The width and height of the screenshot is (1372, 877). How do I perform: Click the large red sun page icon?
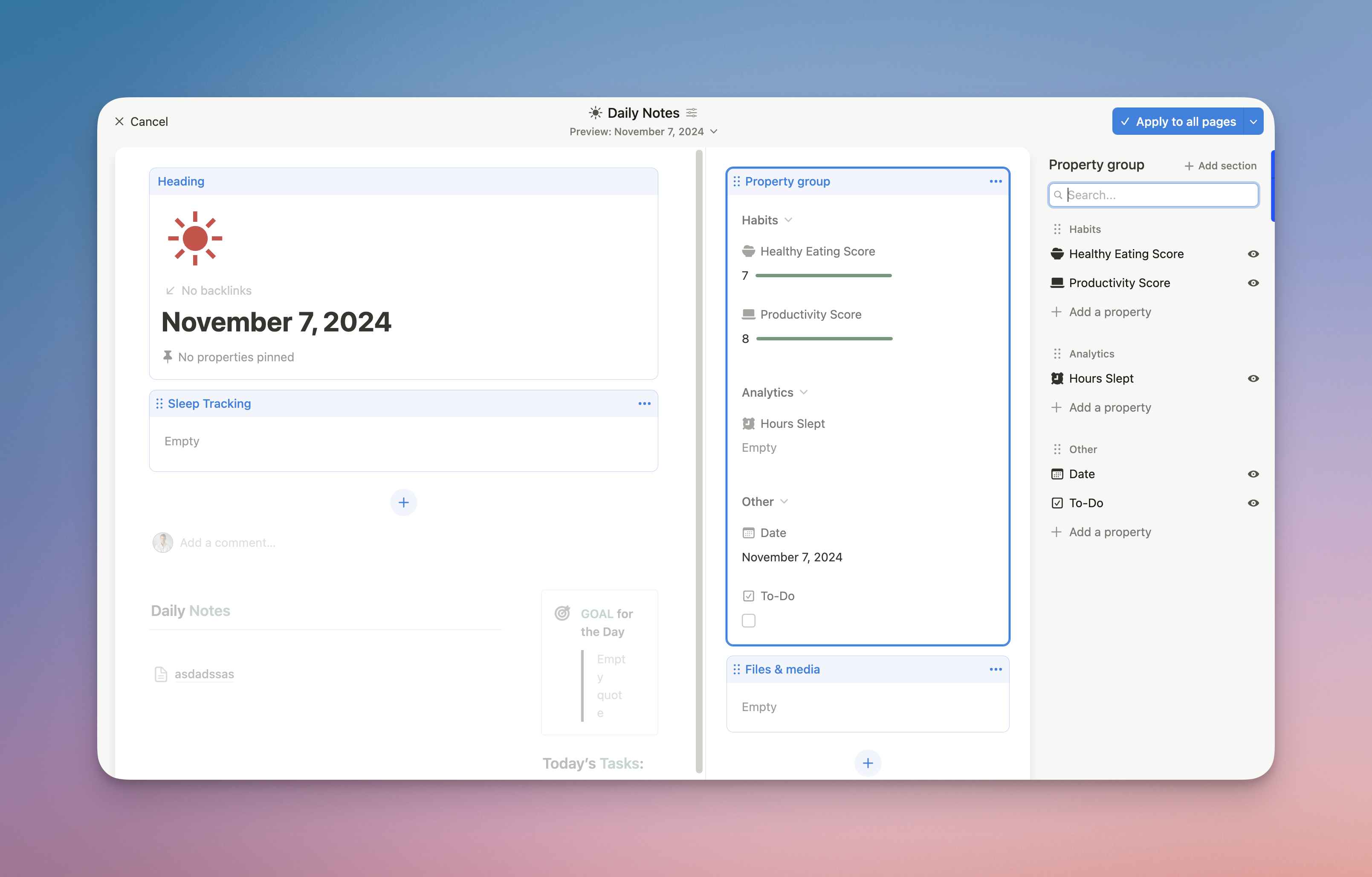pos(195,238)
